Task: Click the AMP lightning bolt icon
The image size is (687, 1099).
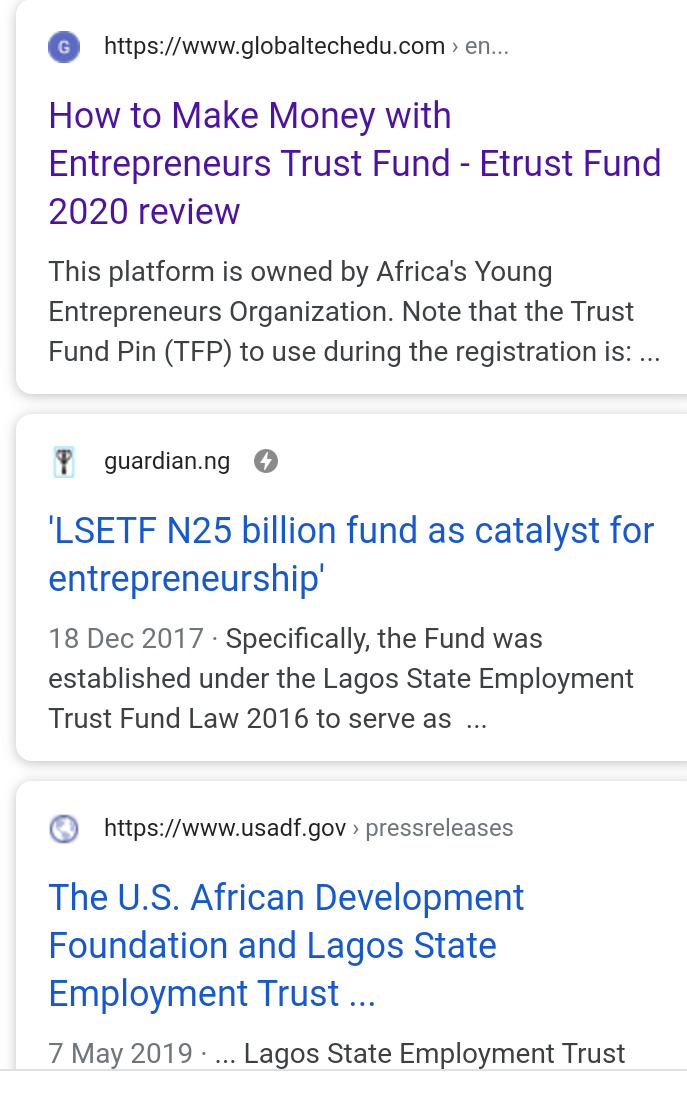Action: click(x=265, y=461)
